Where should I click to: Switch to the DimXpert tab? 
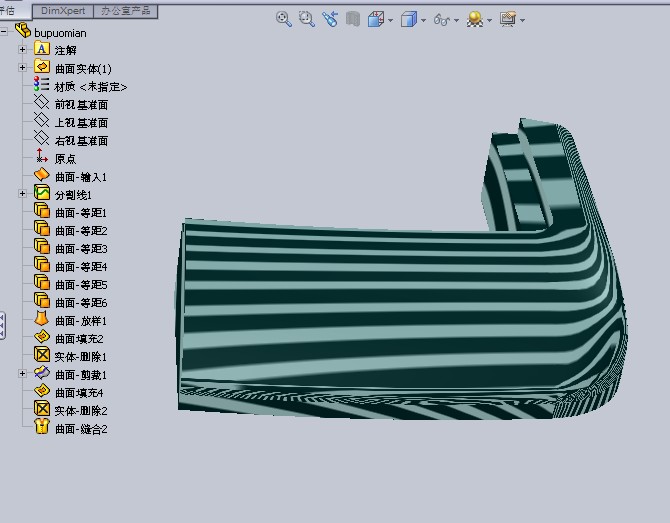[63, 11]
